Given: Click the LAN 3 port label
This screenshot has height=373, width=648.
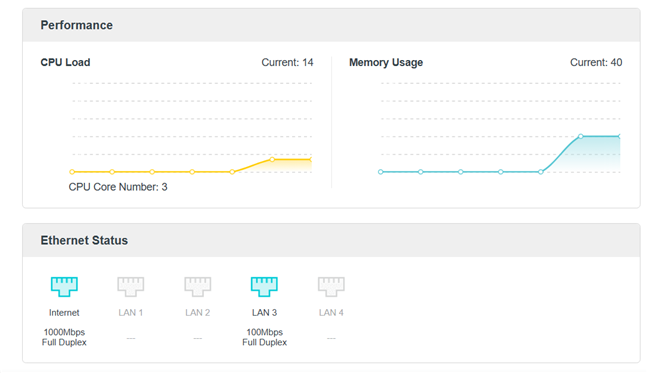Looking at the screenshot, I should pyautogui.click(x=264, y=313).
